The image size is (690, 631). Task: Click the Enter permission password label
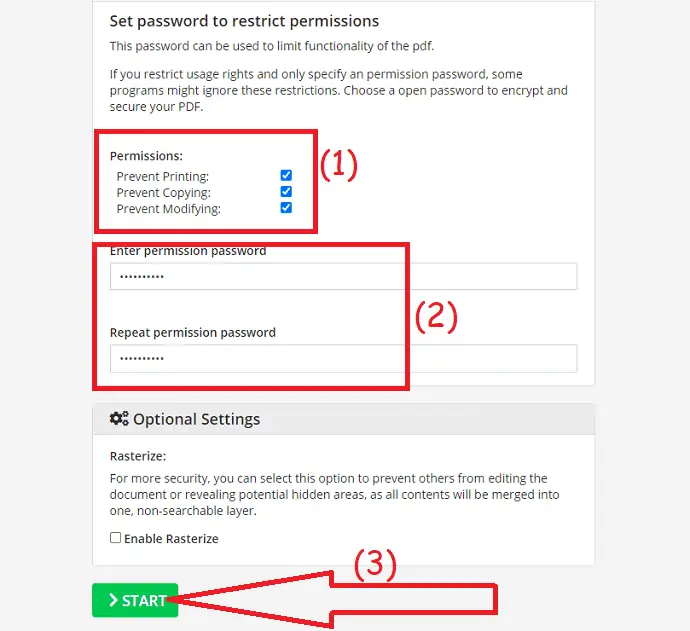click(188, 251)
